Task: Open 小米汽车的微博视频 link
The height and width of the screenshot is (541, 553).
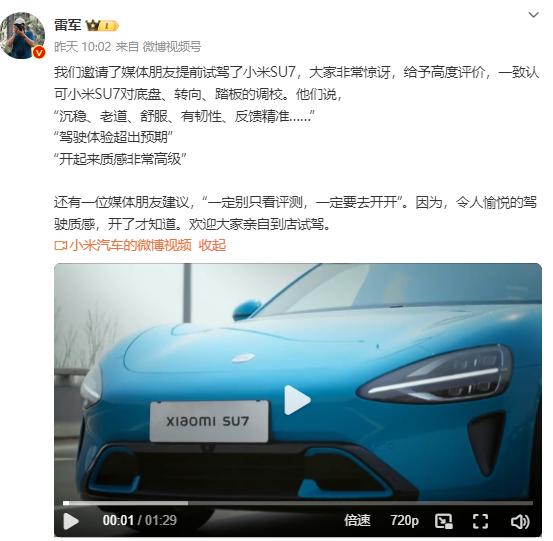Action: 131,245
